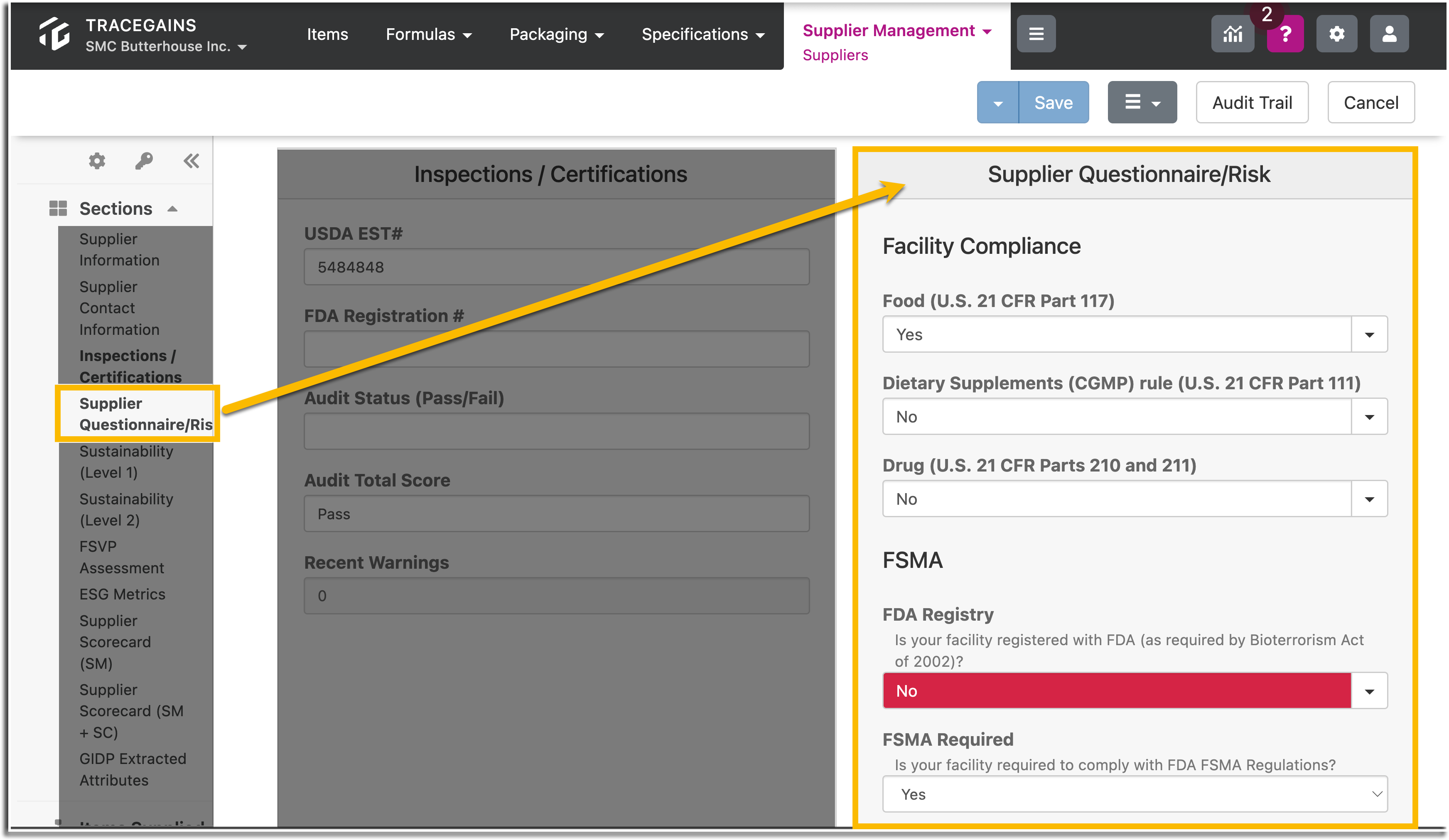Open the user profile icon
This screenshot has width=1449, height=840.
pyautogui.click(x=1389, y=34)
